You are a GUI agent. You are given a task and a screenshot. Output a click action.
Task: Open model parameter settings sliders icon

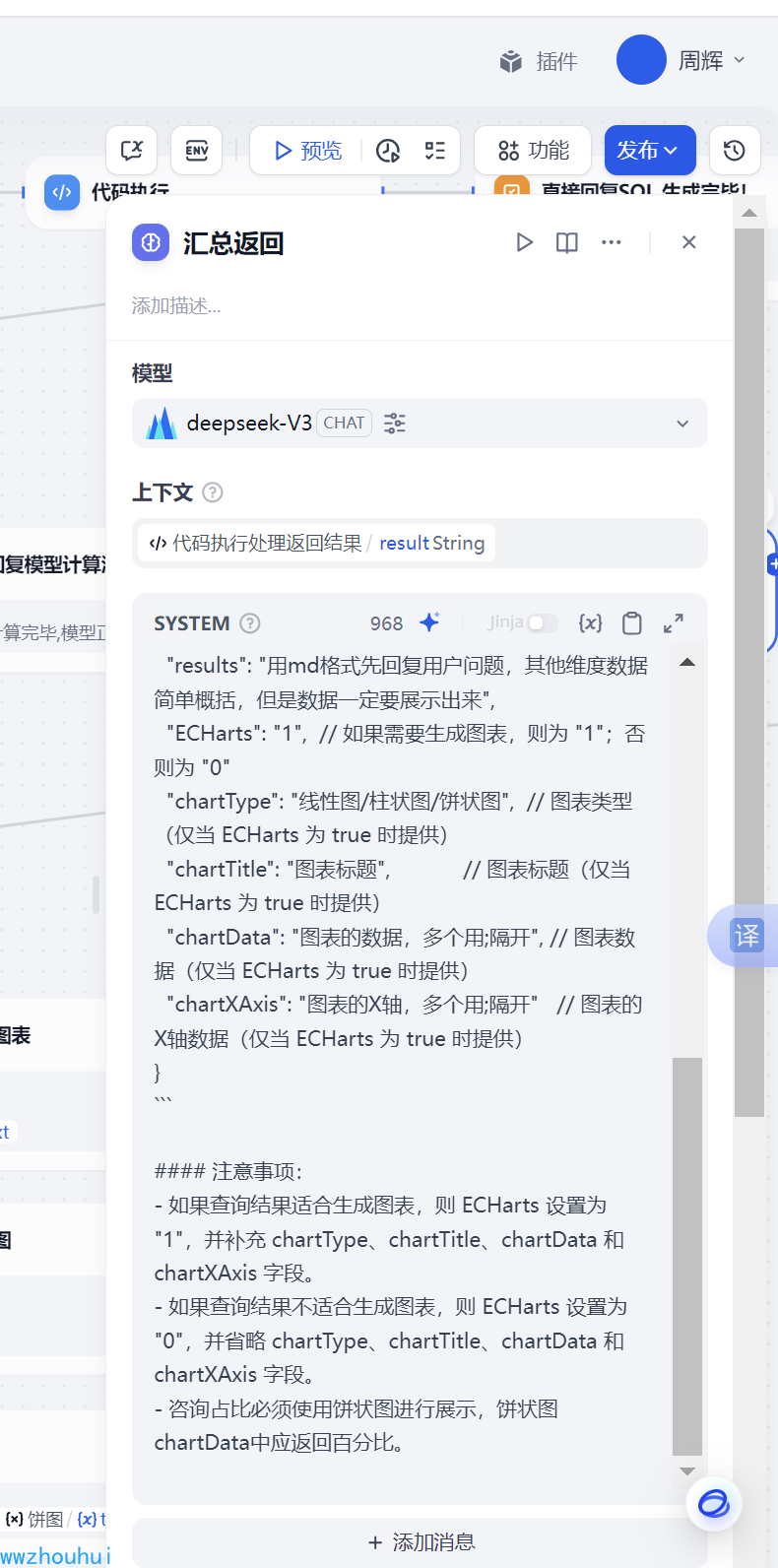395,424
